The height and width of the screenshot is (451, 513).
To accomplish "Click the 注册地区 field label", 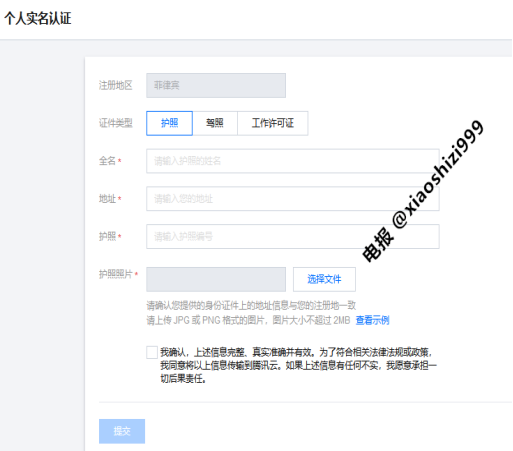I will [x=116, y=85].
